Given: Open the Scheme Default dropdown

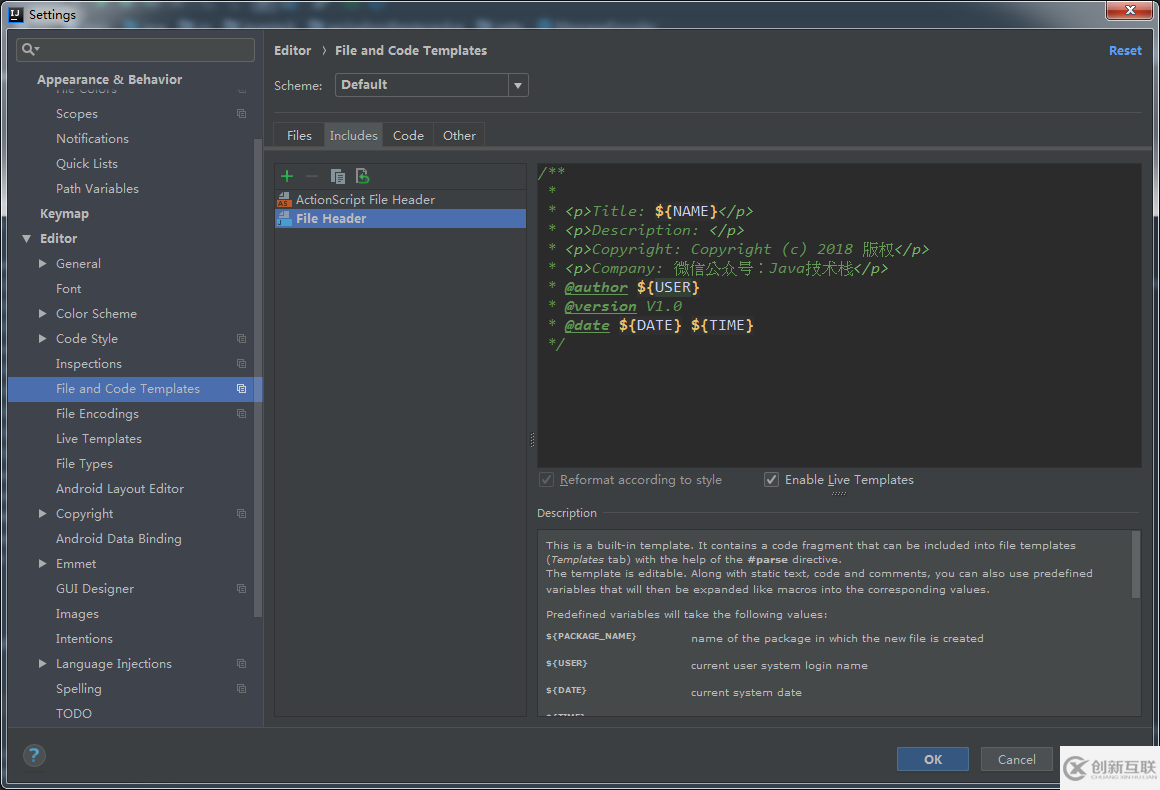Looking at the screenshot, I should click(x=431, y=85).
